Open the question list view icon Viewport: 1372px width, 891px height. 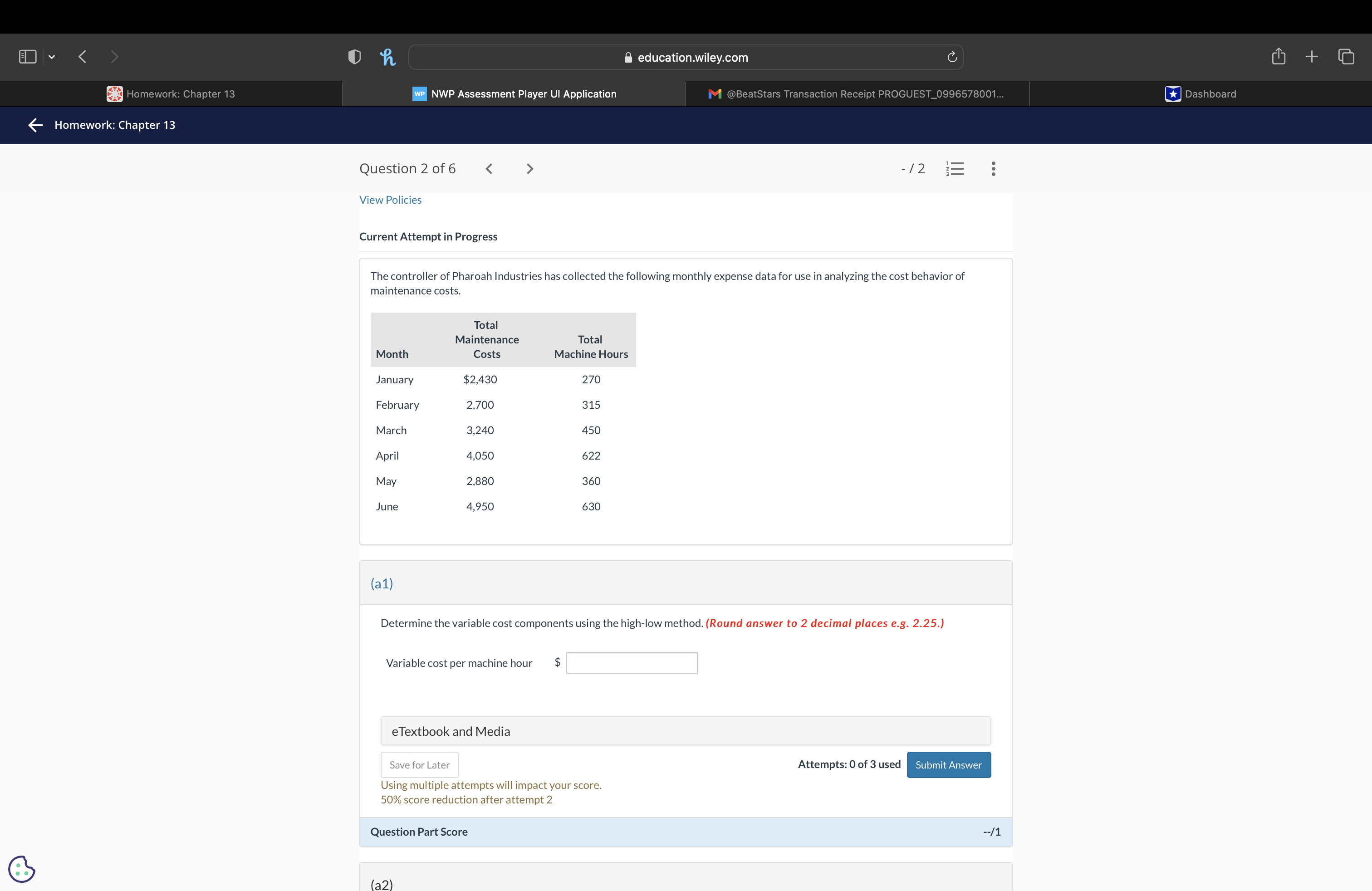click(955, 168)
